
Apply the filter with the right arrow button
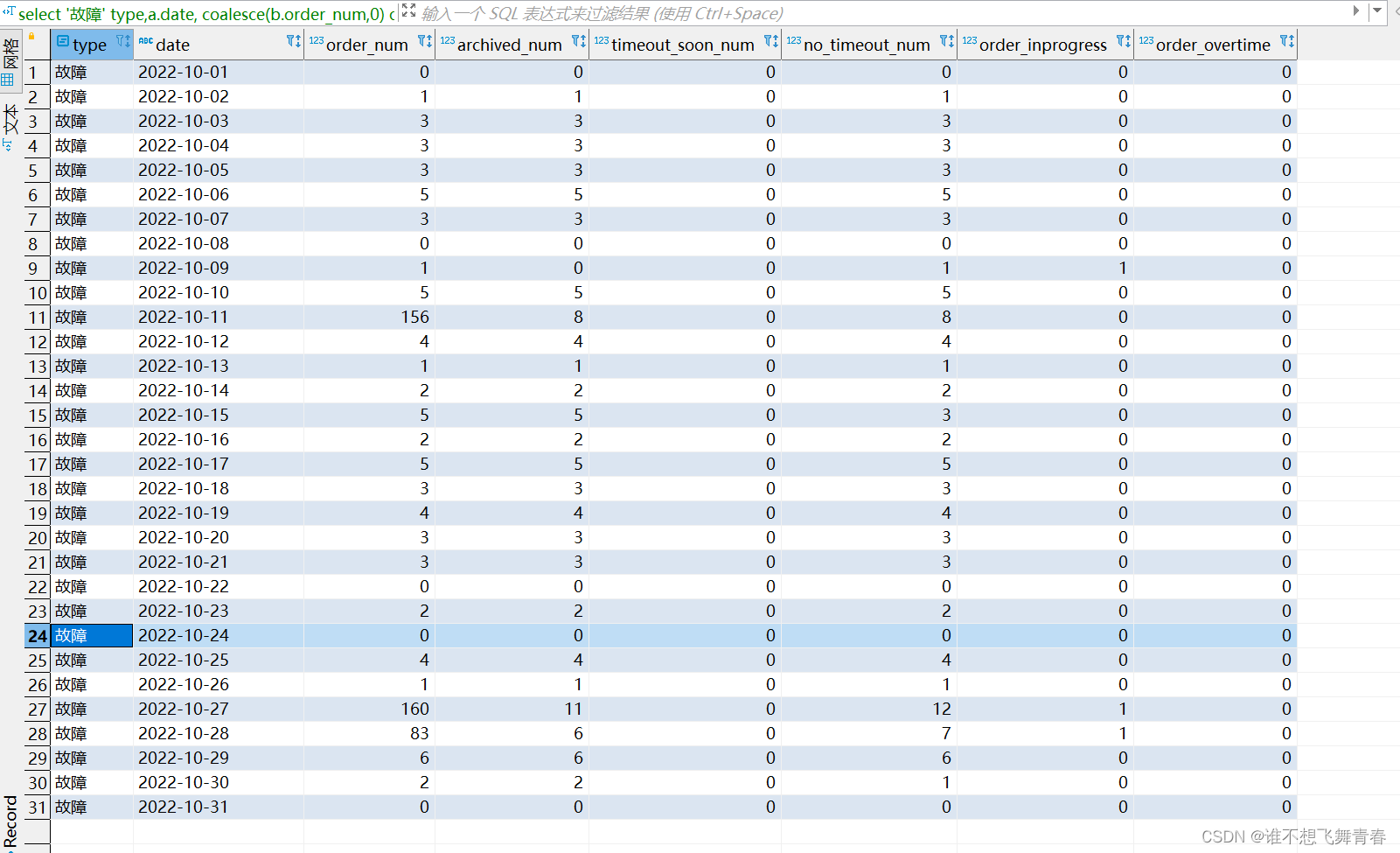[x=1356, y=11]
